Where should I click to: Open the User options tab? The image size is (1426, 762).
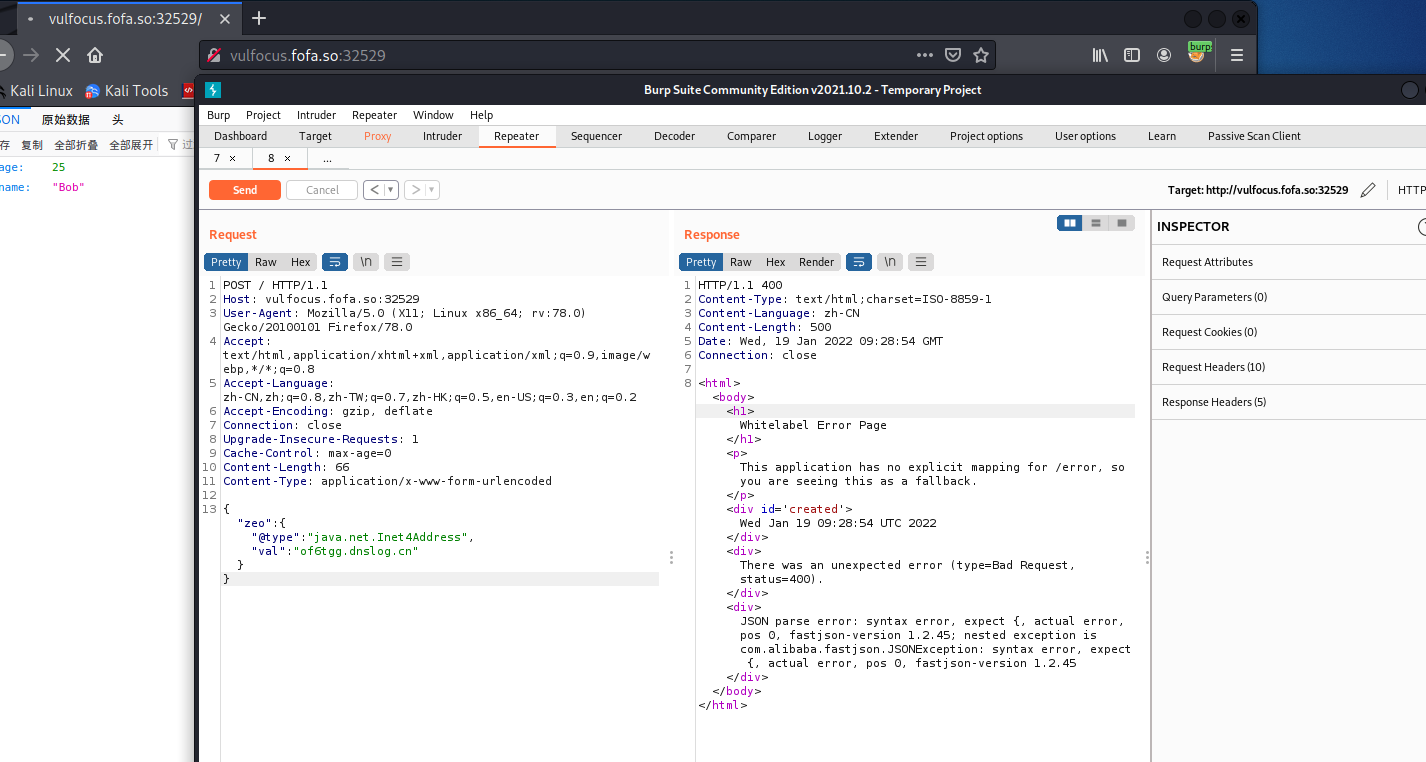coord(1085,136)
